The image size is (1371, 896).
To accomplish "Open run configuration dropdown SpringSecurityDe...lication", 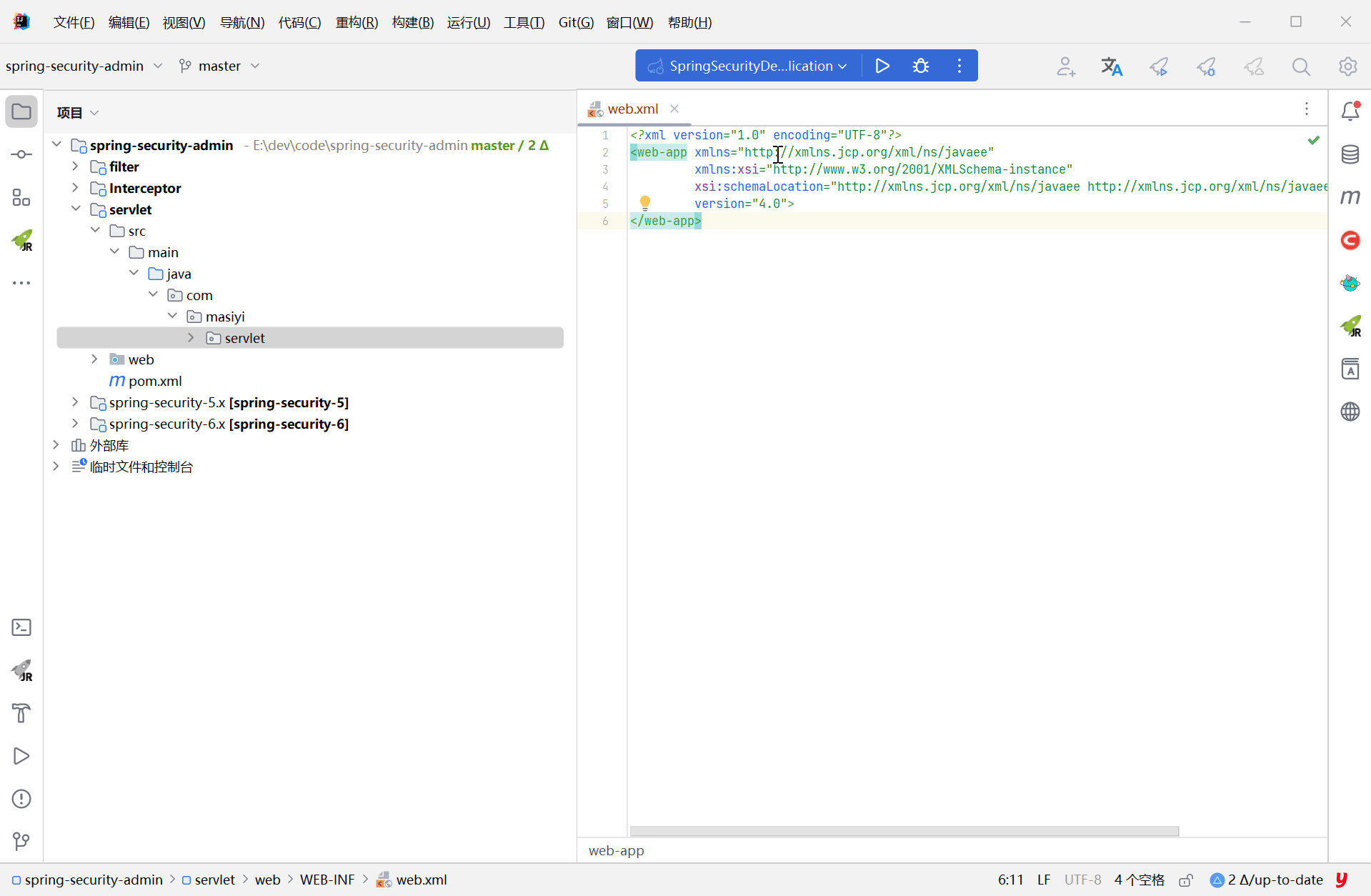I will pos(747,66).
